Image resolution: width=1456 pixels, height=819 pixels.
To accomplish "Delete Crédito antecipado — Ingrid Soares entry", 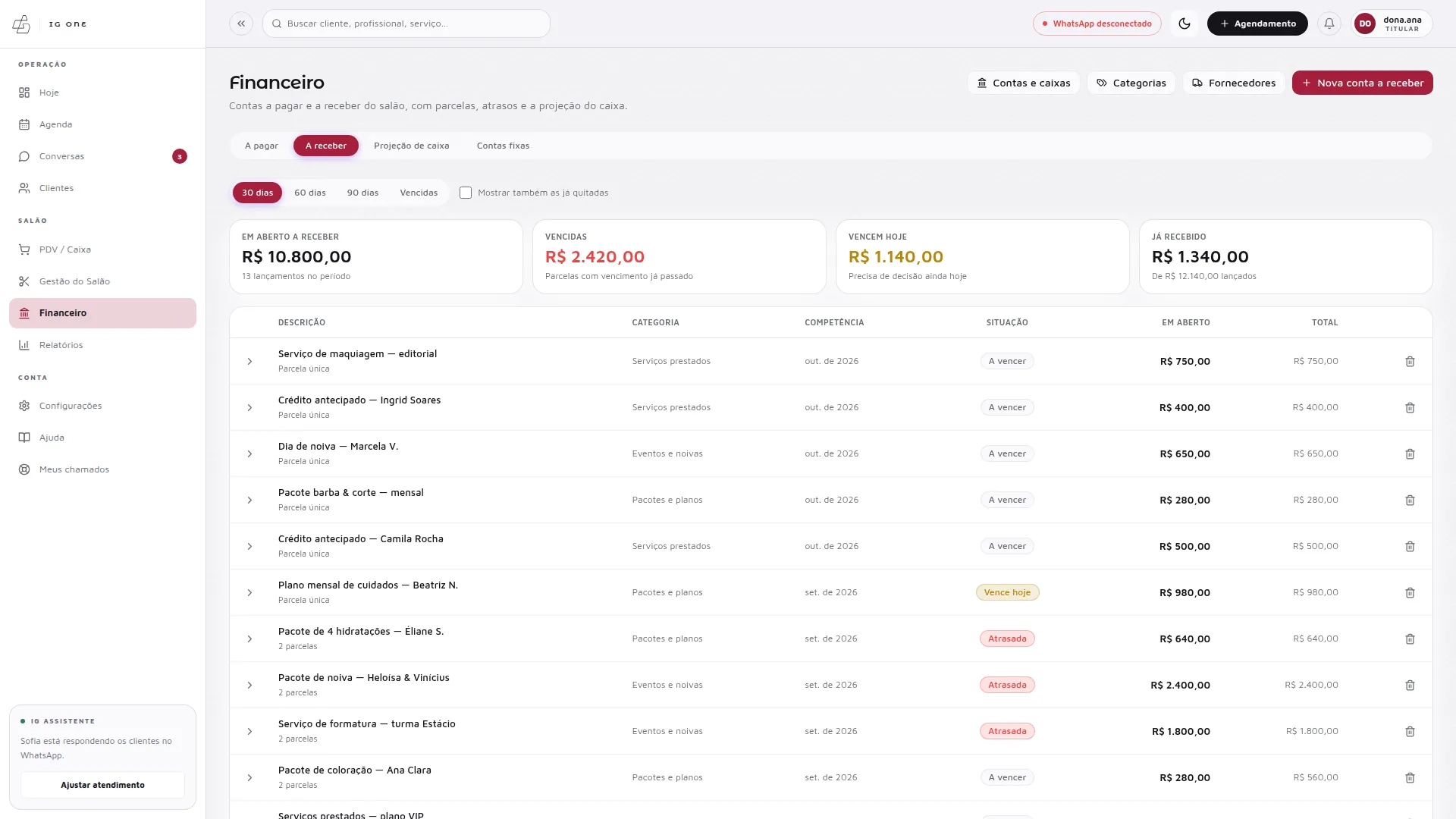I will pos(1410,408).
